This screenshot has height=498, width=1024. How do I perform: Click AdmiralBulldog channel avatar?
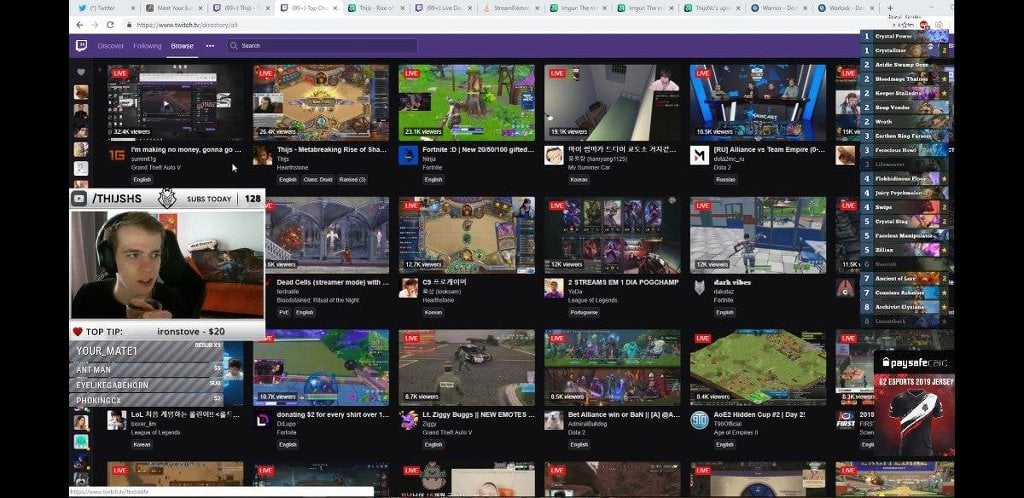coord(554,420)
